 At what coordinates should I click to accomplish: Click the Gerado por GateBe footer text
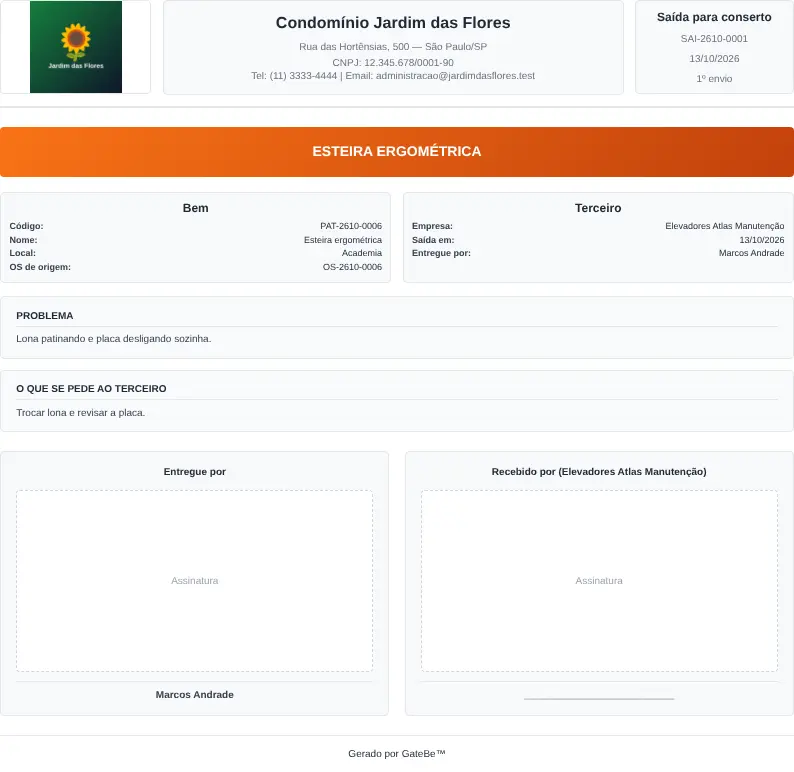[397, 754]
